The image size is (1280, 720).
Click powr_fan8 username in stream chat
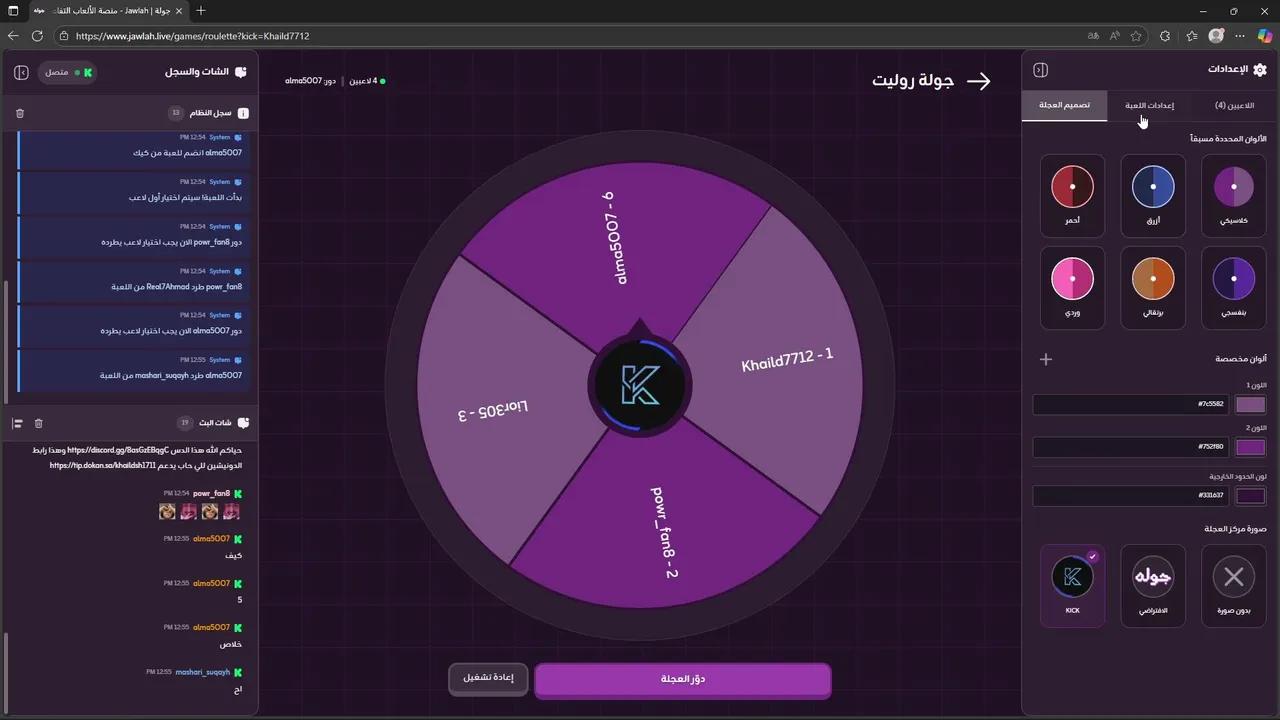click(x=211, y=493)
